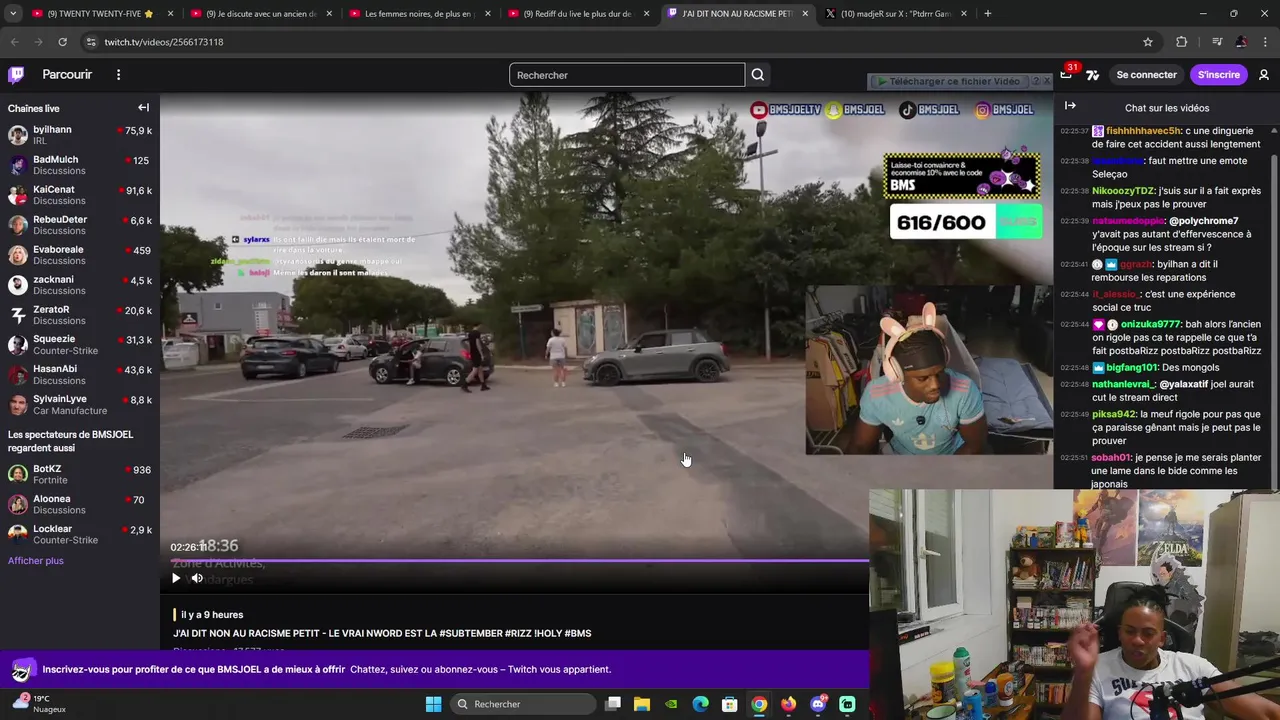This screenshot has height=720, width=1280.
Task: Click polychrome7 mention in chat
Action: tap(1204, 221)
